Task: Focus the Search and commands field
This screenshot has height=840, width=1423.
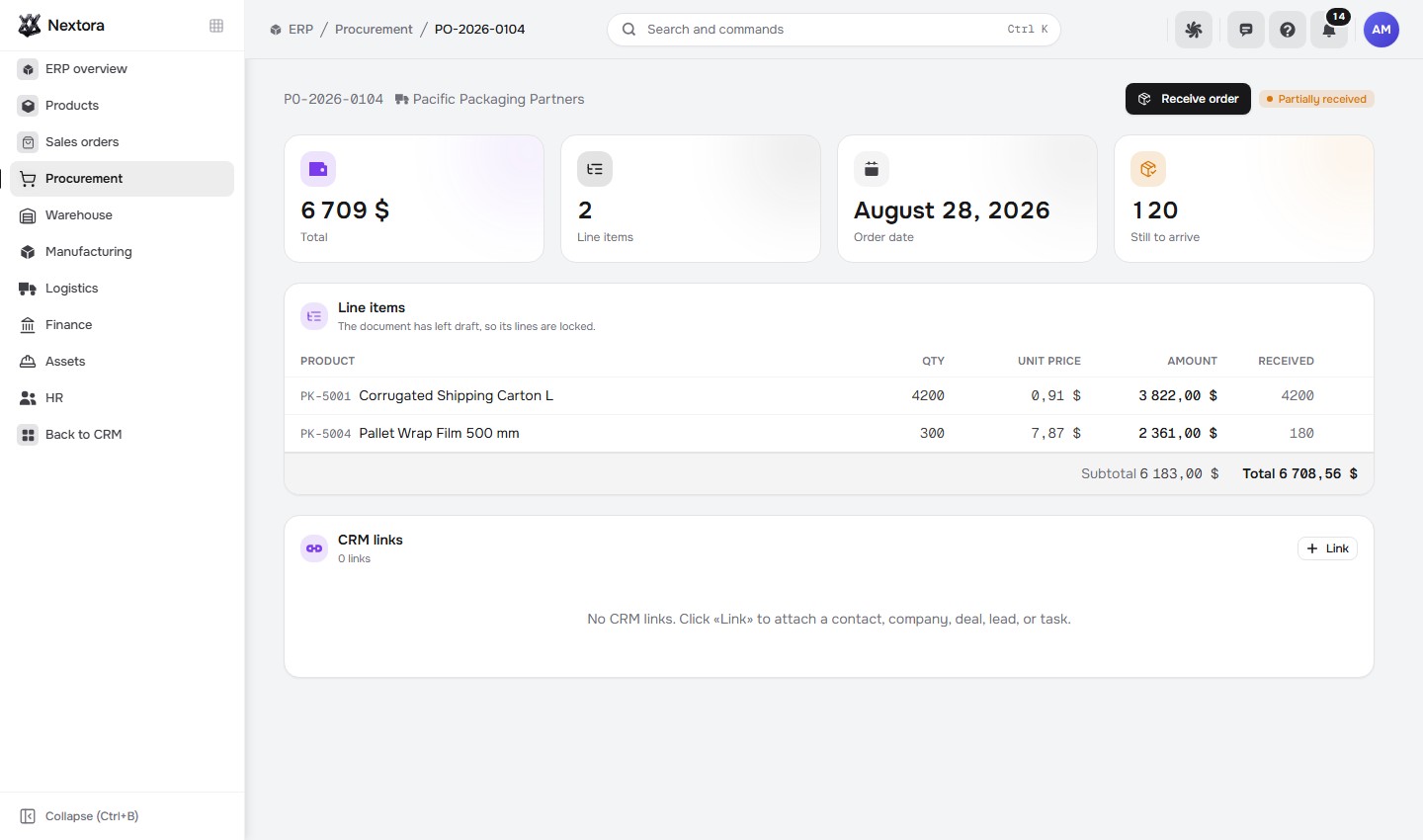Action: point(834,30)
